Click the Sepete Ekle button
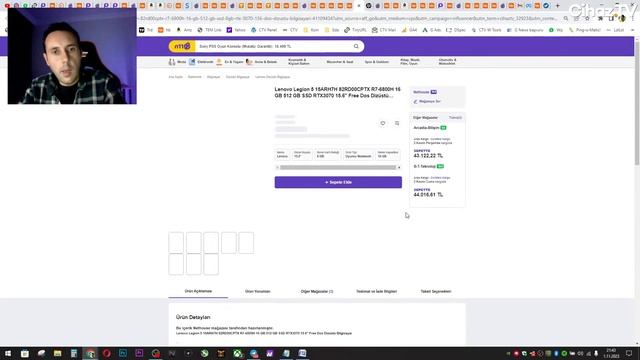 point(338,182)
